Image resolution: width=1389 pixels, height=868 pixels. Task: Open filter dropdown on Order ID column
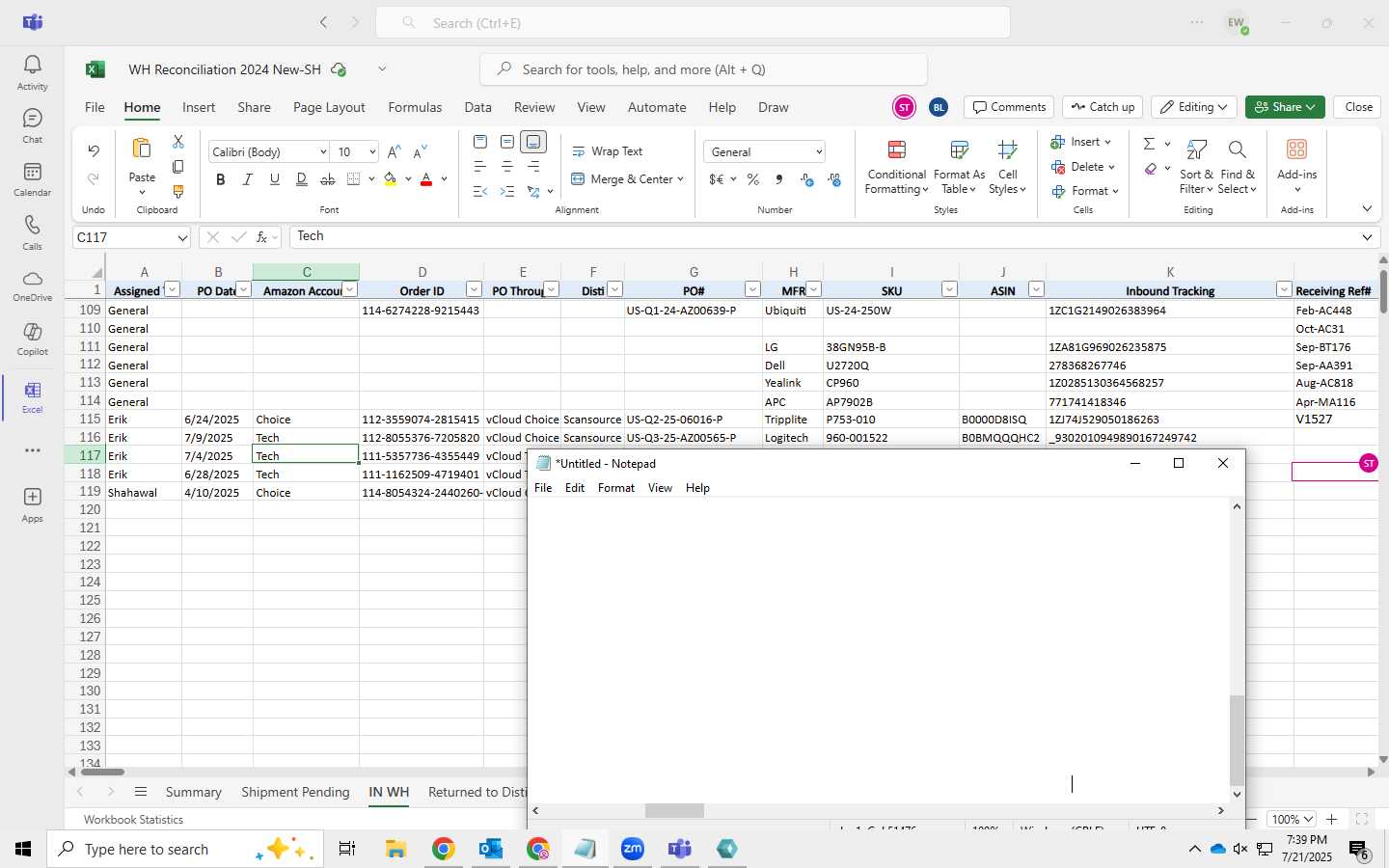(x=474, y=289)
